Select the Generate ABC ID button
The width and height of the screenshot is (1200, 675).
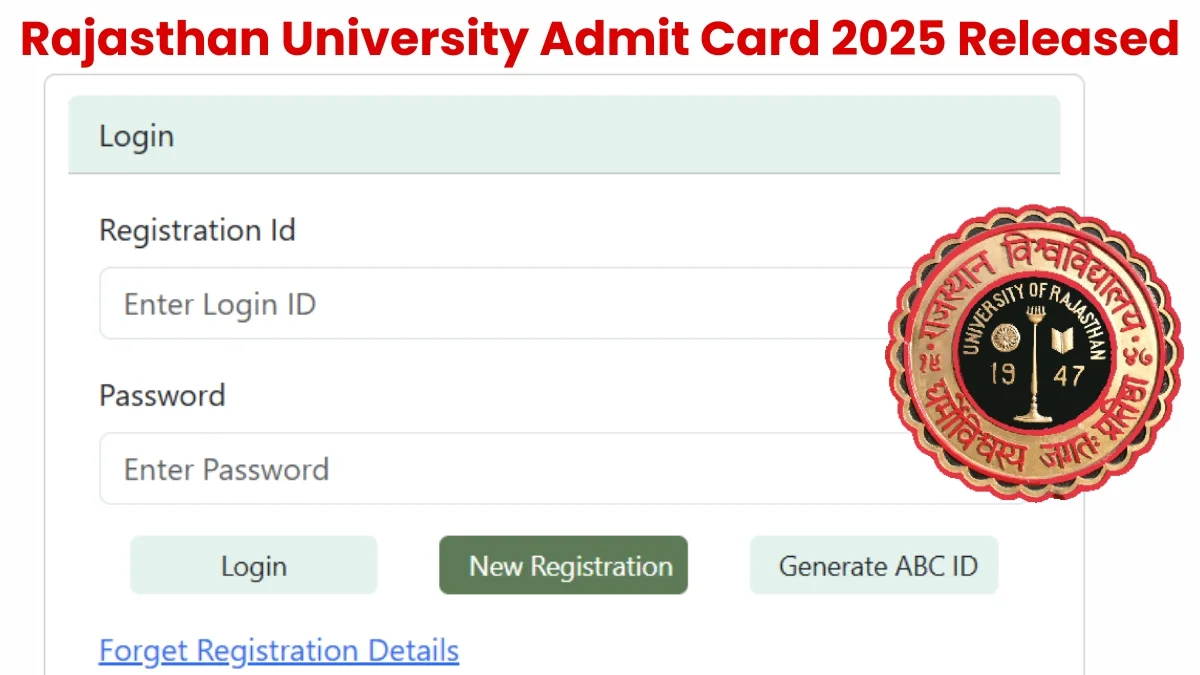[x=873, y=565]
